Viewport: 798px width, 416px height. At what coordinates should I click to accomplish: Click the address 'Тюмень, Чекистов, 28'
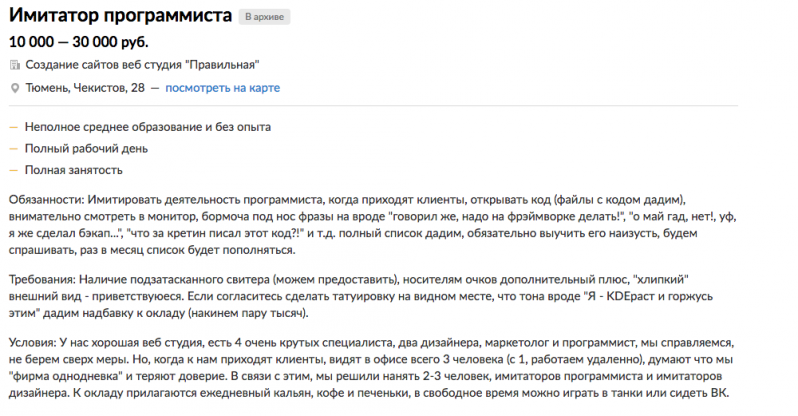[85, 88]
